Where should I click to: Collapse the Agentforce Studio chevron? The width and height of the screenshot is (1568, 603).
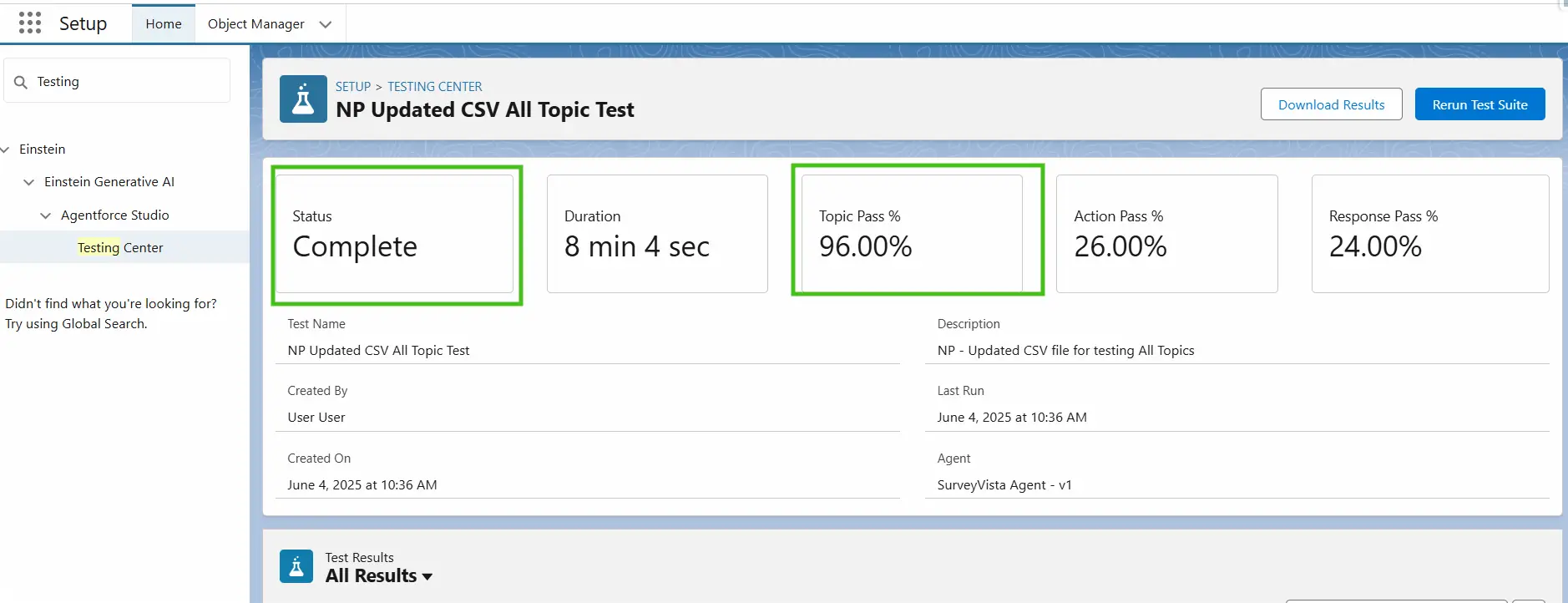46,215
